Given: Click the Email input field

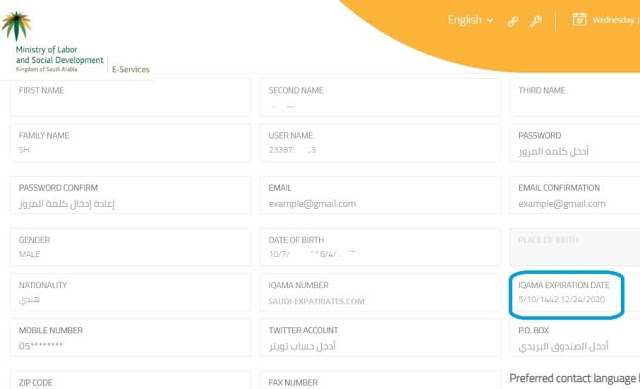Looking at the screenshot, I should 380,195.
